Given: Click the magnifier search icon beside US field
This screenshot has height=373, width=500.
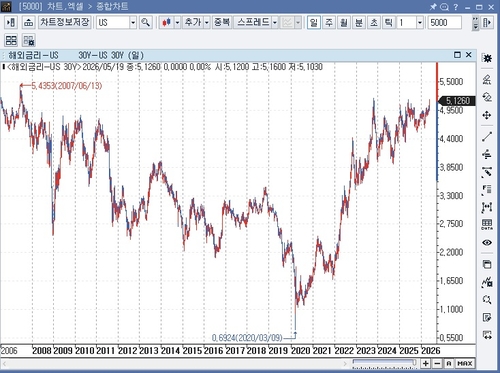Looking at the screenshot, I should coord(145,23).
